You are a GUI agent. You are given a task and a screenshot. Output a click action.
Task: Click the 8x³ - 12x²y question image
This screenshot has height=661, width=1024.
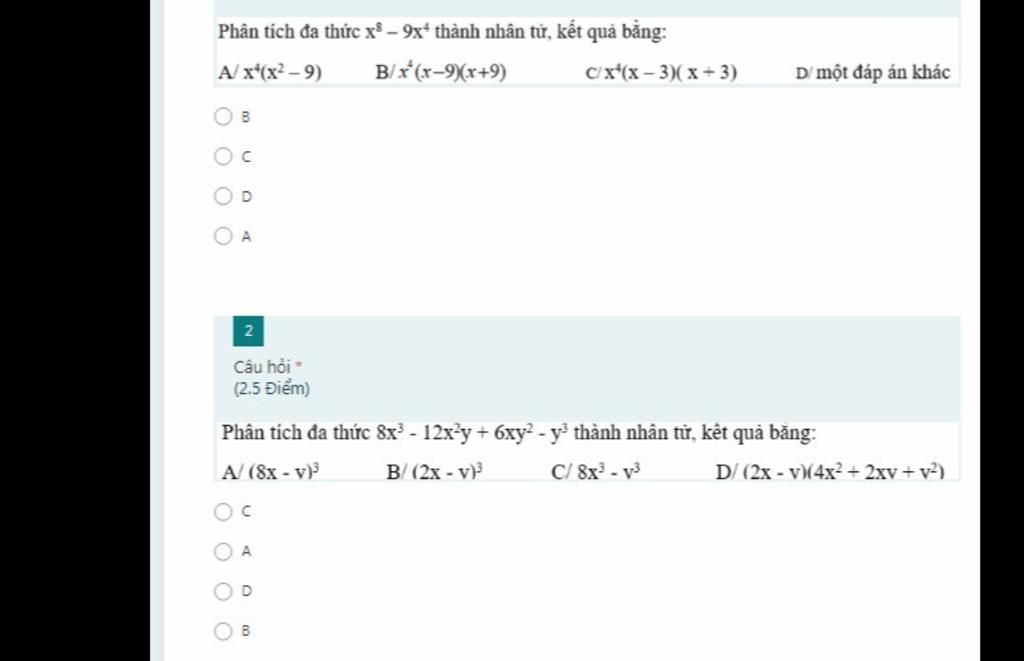[x=587, y=451]
